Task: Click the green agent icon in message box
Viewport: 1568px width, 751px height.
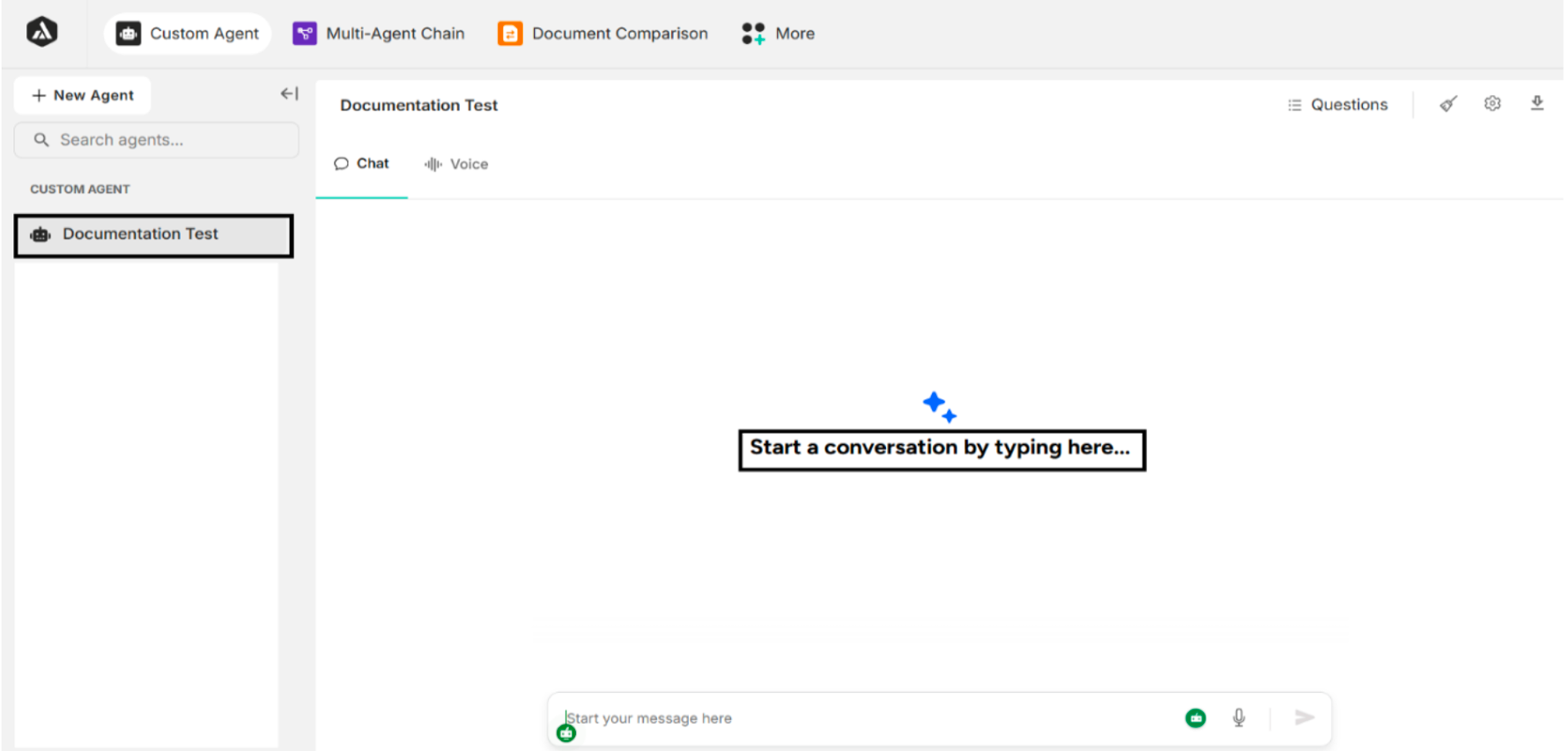Action: point(1195,718)
